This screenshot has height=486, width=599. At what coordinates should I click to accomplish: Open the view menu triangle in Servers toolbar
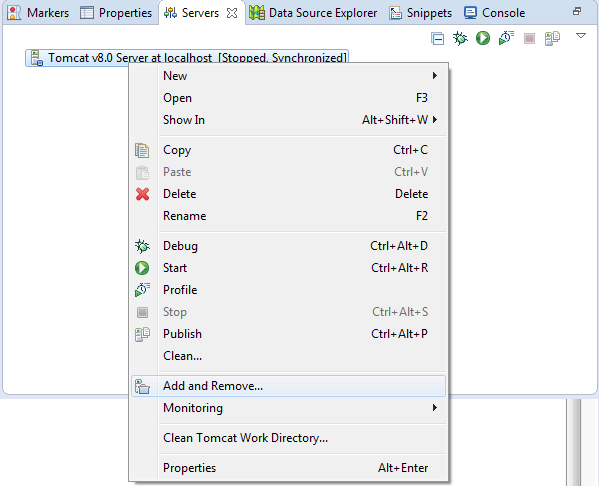581,36
